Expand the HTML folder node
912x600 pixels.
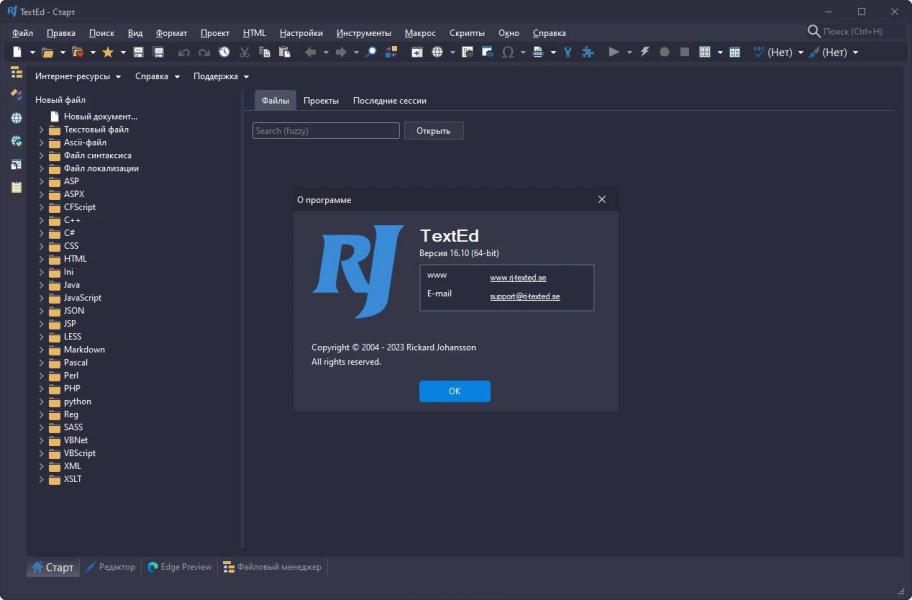coord(41,259)
